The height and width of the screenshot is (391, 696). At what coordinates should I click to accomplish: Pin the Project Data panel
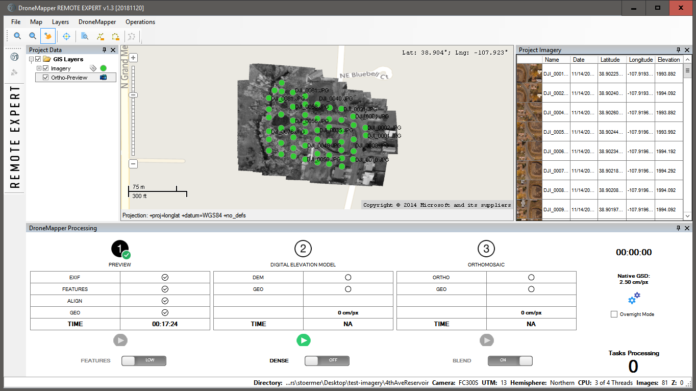point(104,50)
